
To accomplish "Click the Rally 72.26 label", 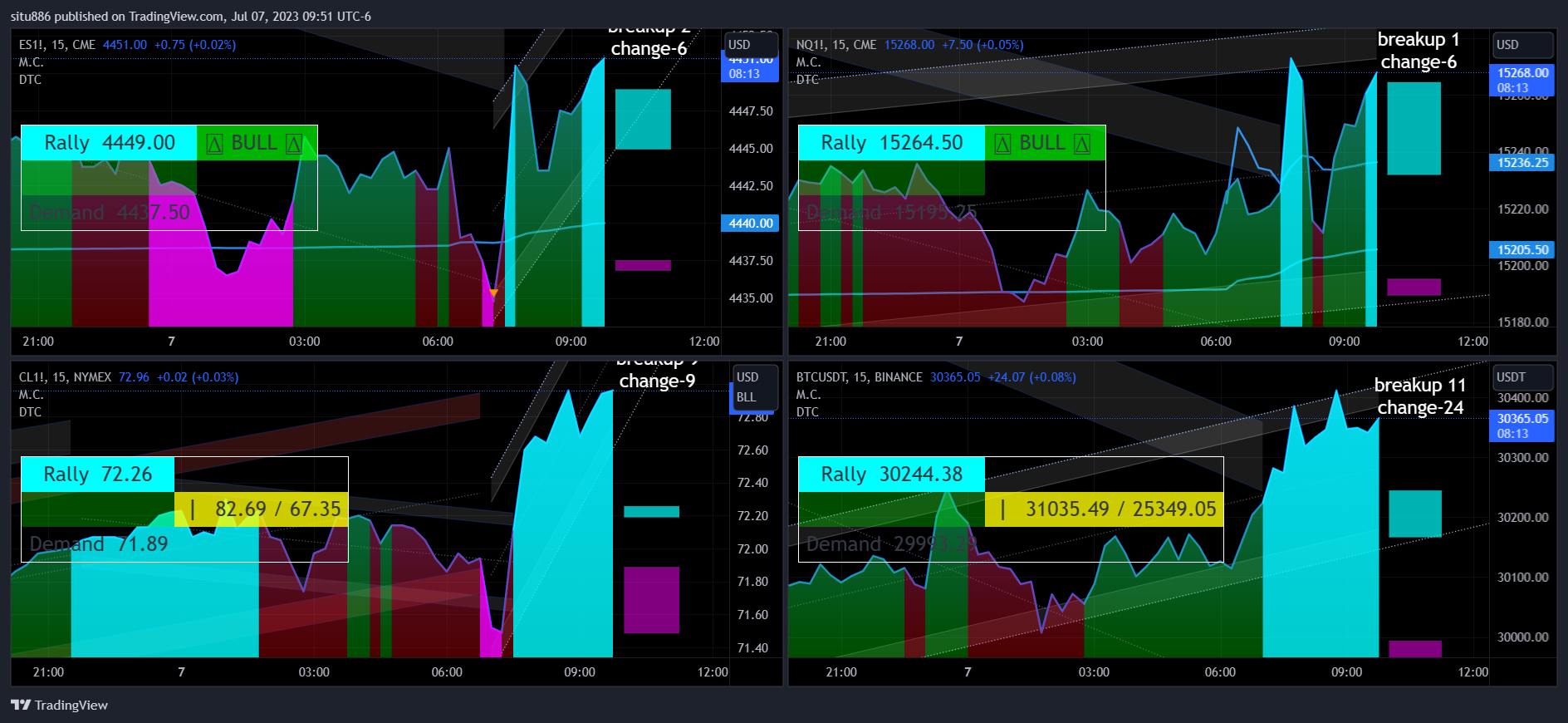I will [x=98, y=475].
